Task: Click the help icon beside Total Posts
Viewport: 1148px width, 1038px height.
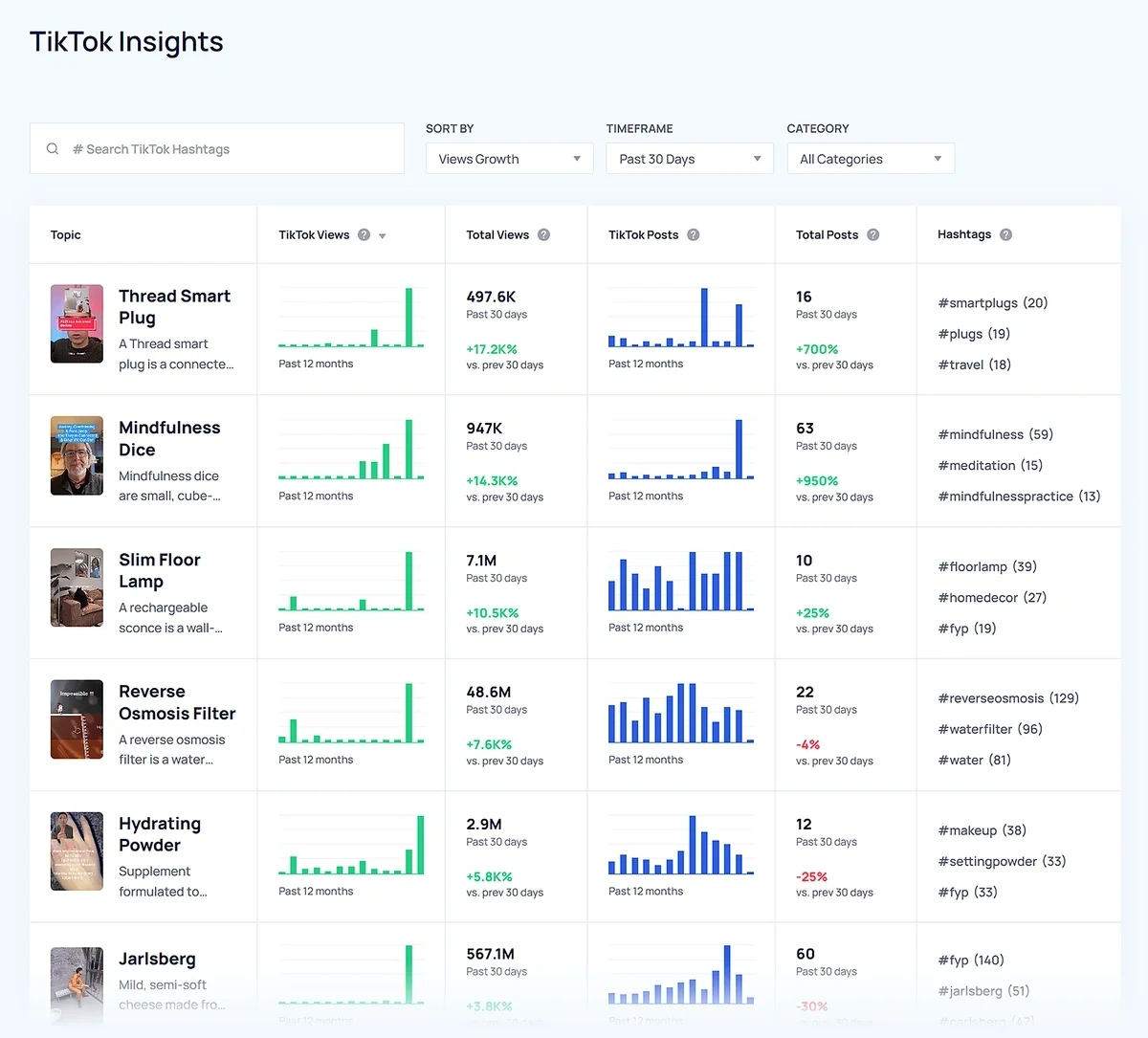Action: [872, 234]
